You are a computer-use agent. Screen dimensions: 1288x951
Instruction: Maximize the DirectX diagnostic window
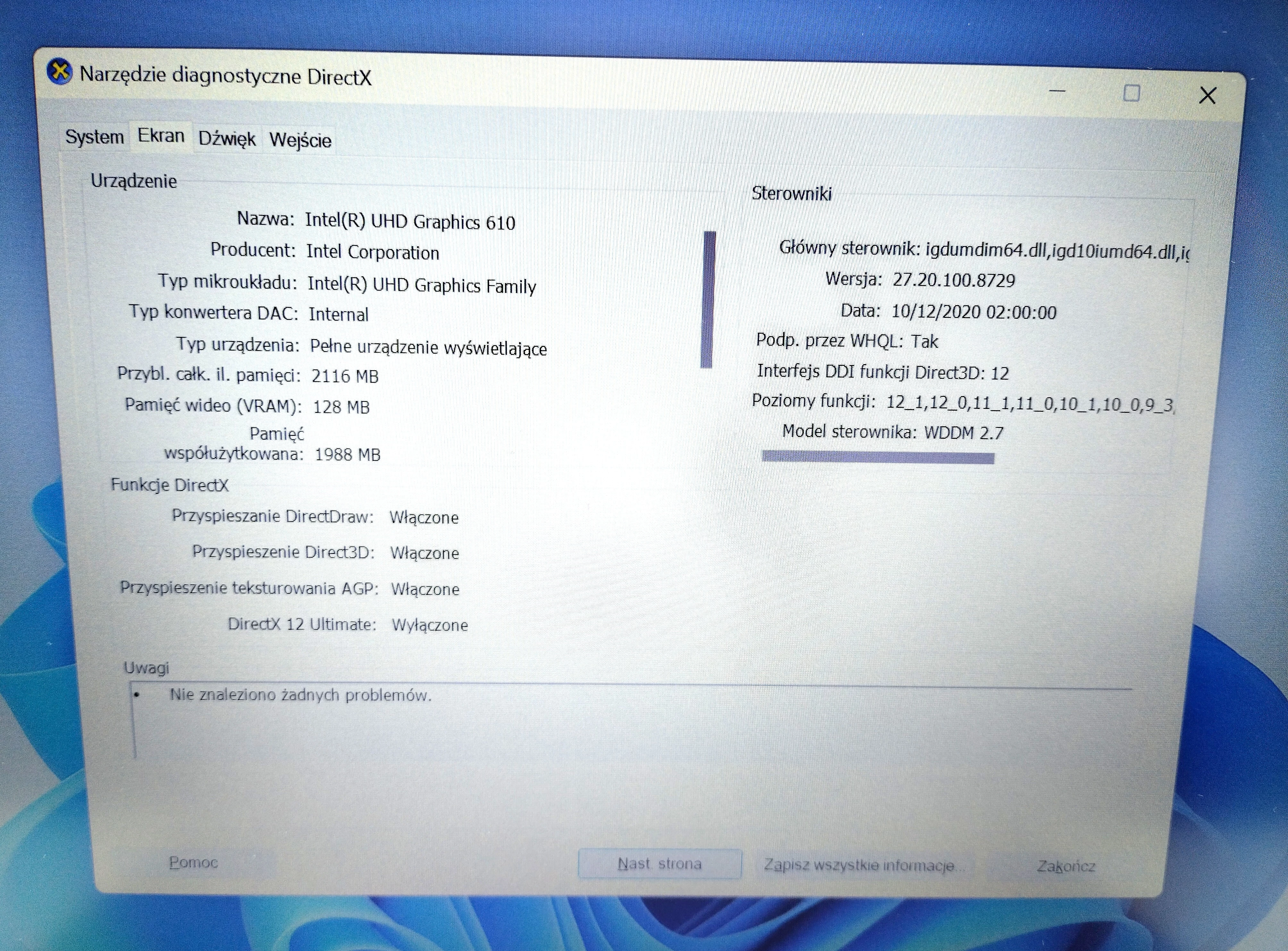point(1132,93)
